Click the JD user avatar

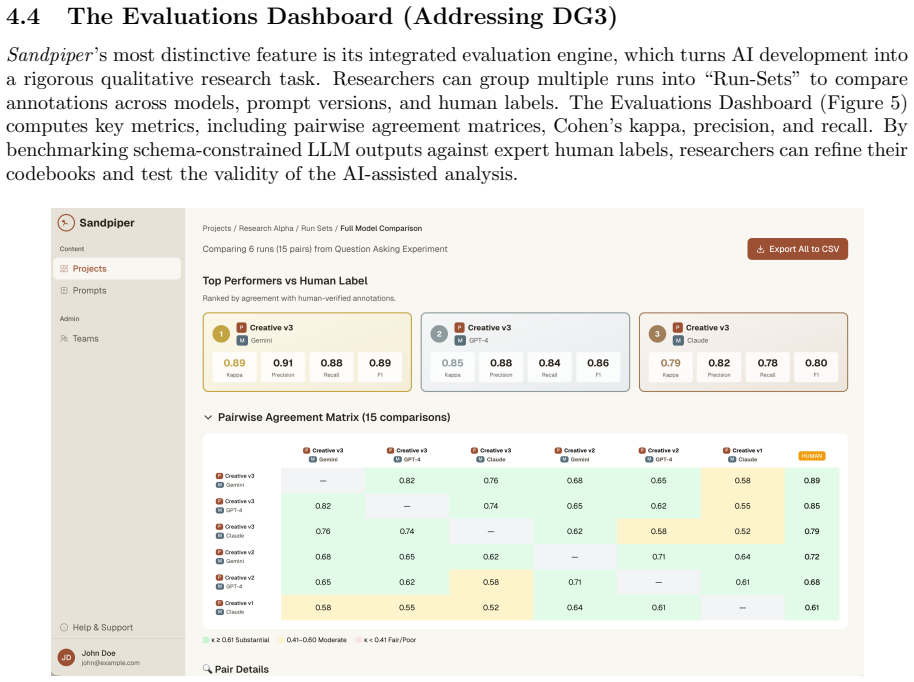click(66, 658)
